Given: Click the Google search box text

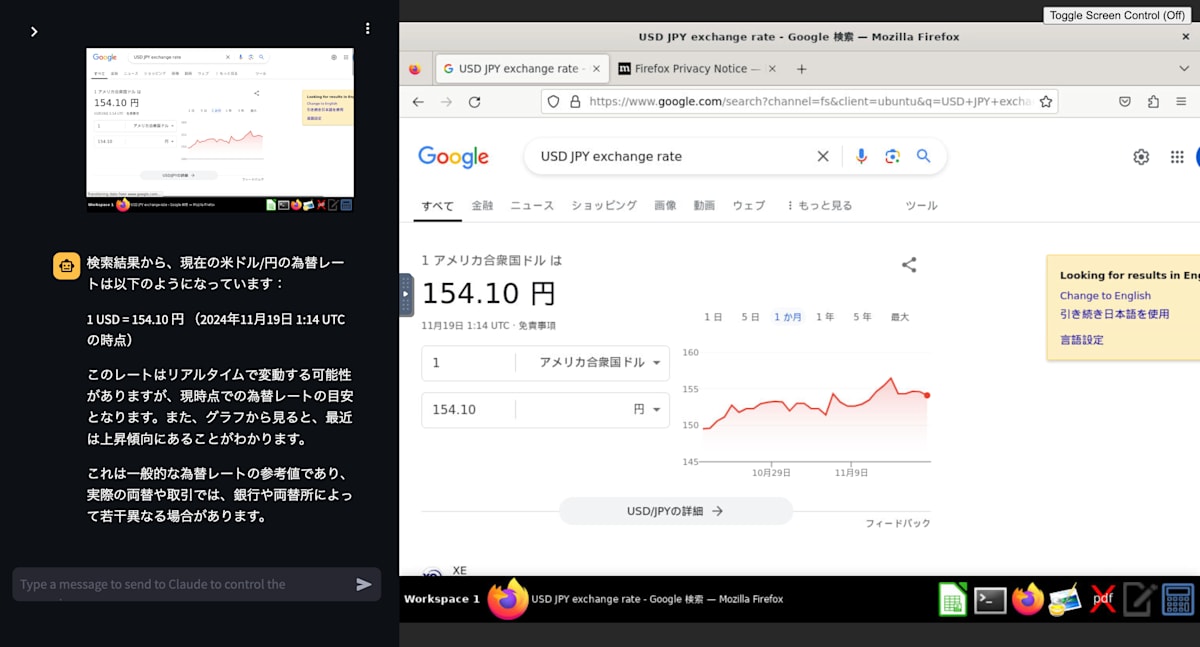Looking at the screenshot, I should (x=611, y=156).
